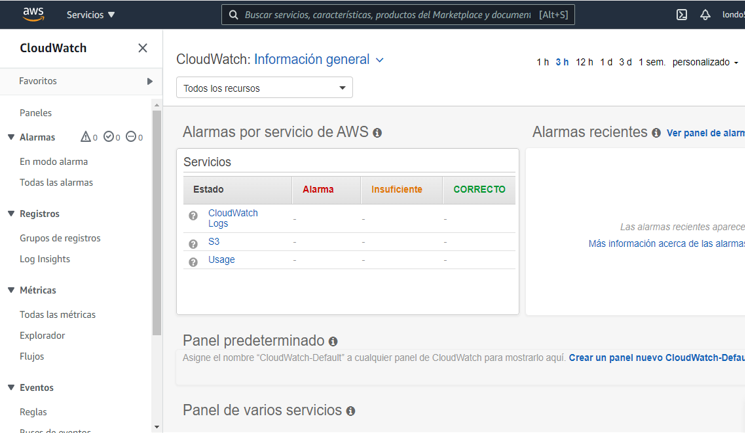Click Más información acerca de las alarmas

[666, 243]
